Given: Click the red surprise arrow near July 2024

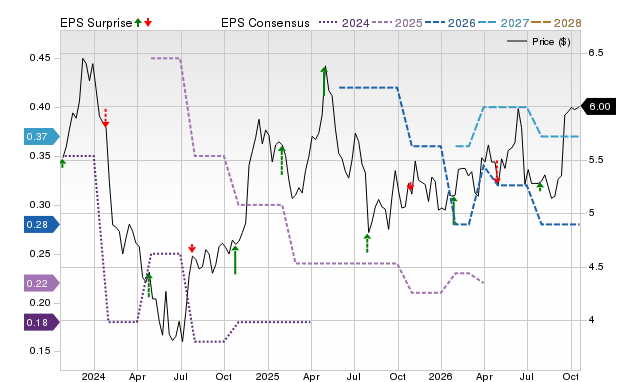Looking at the screenshot, I should tap(192, 248).
